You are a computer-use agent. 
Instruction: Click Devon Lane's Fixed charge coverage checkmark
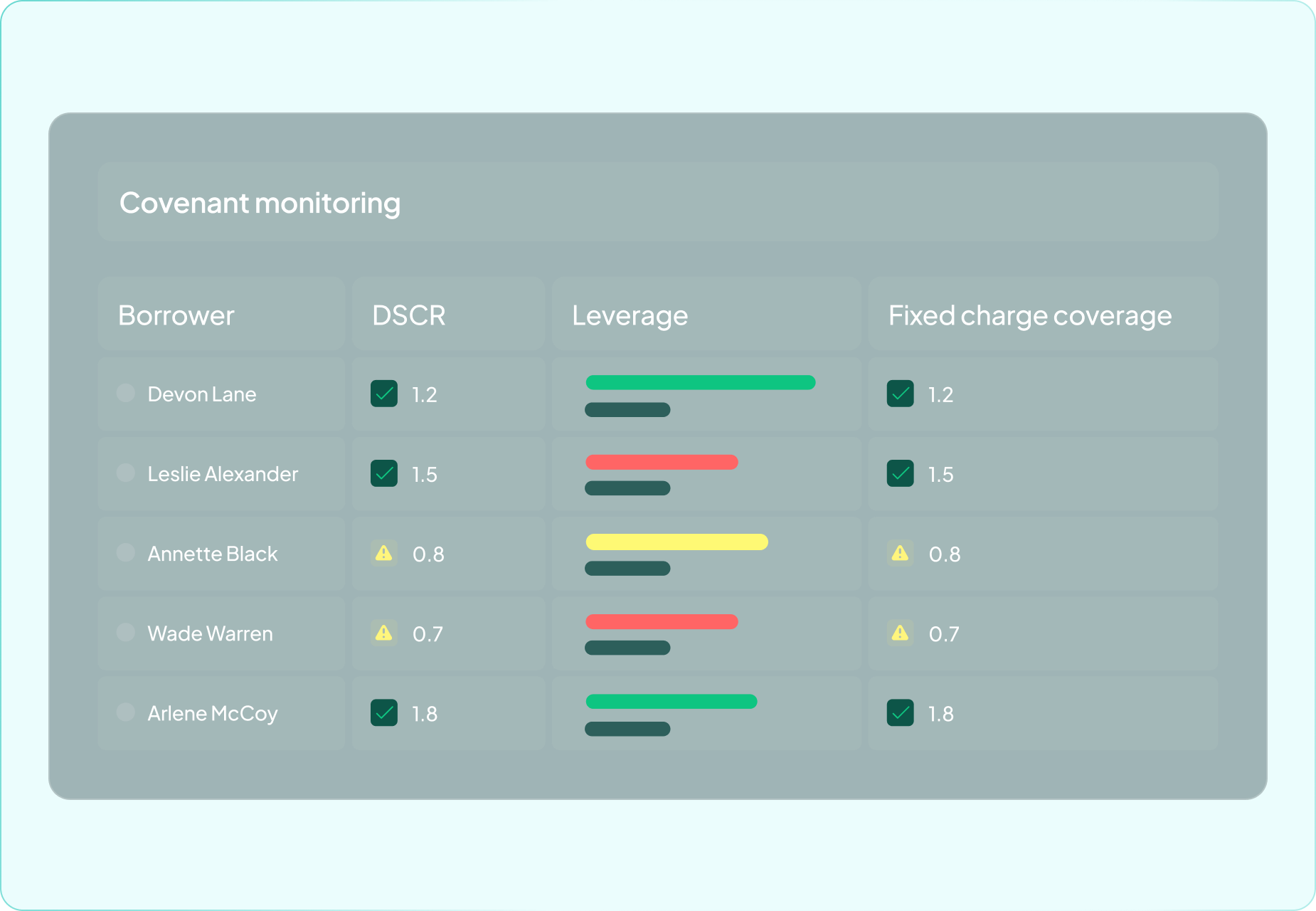click(x=901, y=394)
